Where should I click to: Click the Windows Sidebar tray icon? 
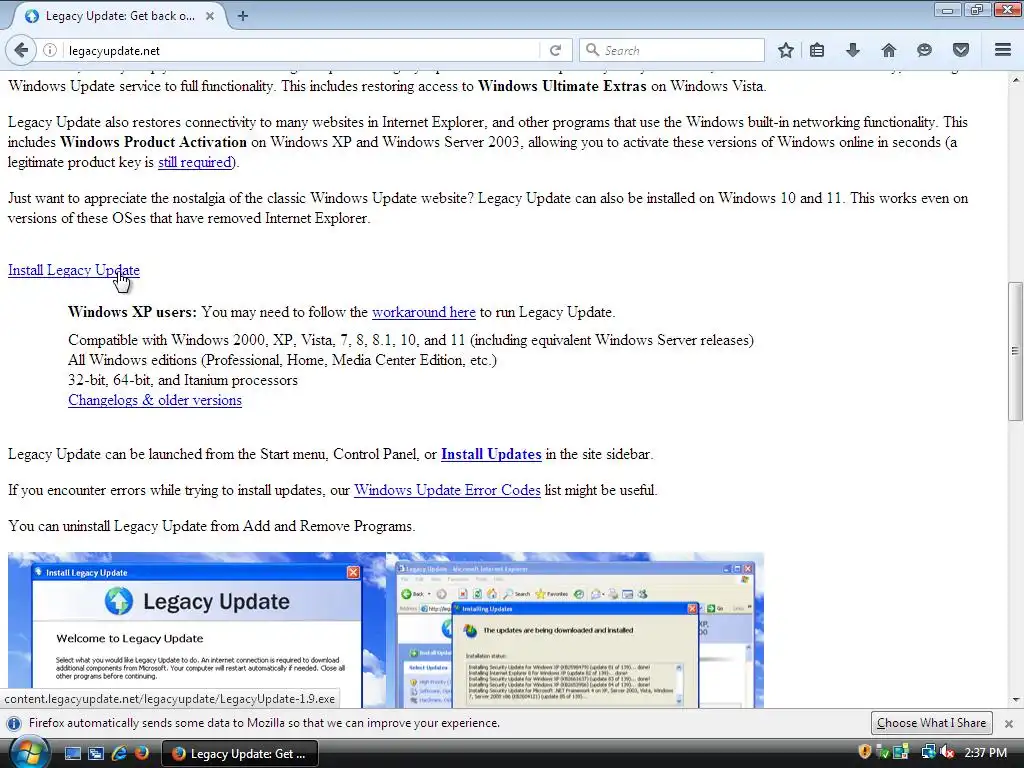coord(902,752)
